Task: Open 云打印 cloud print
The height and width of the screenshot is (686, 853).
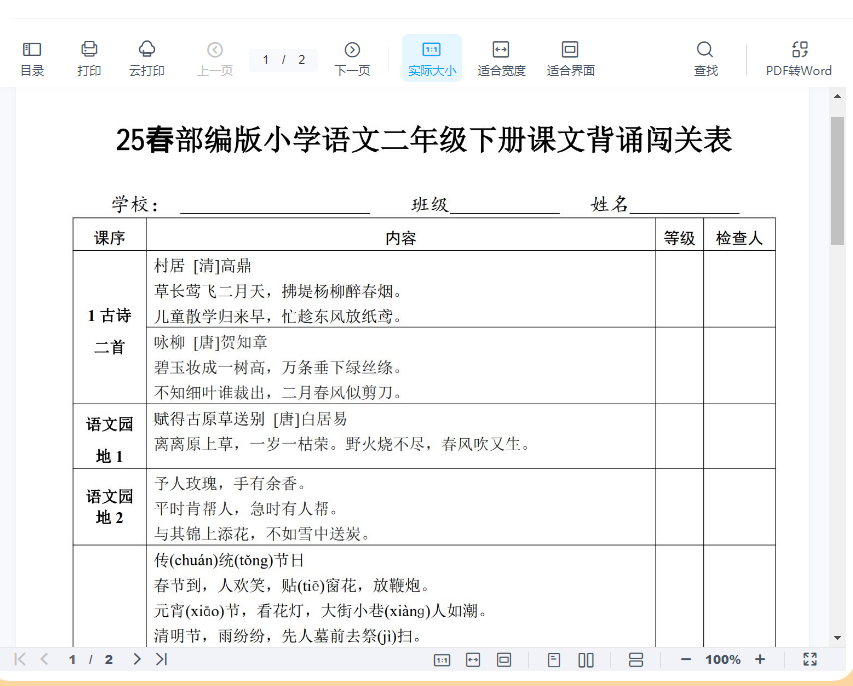Action: (x=147, y=58)
